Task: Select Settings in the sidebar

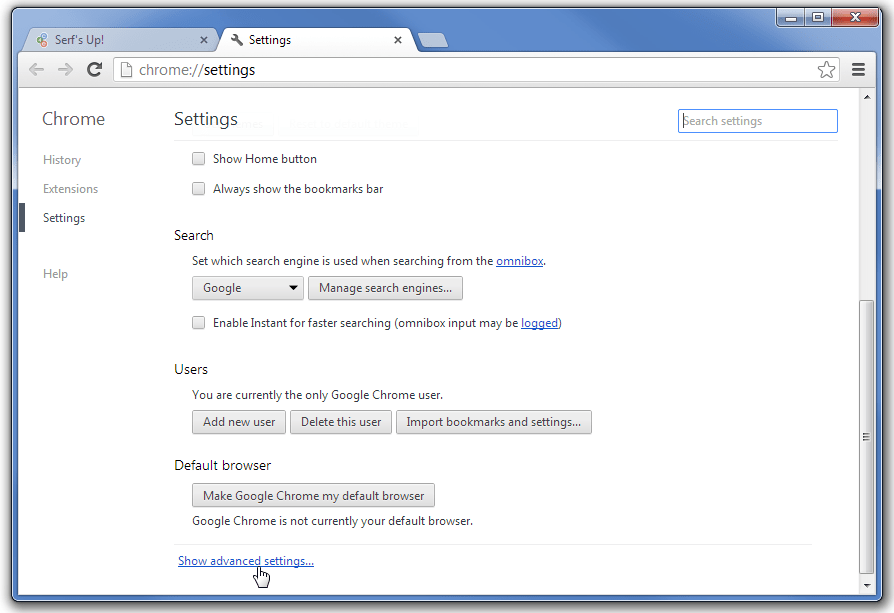Action: (x=64, y=218)
